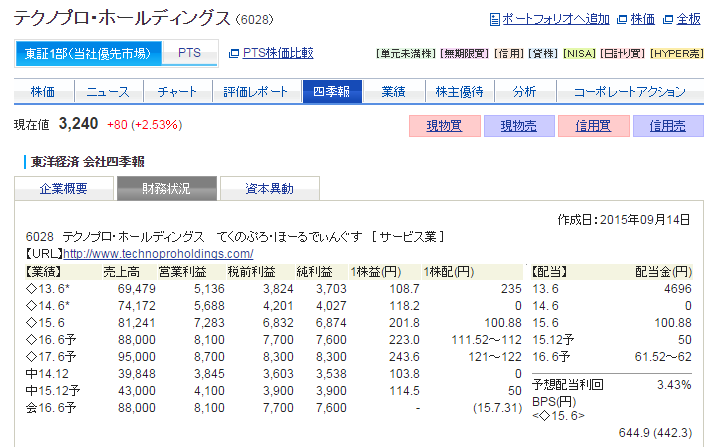Click the [単元未満株] tag
Viewport: 714px width, 447px height.
click(406, 54)
